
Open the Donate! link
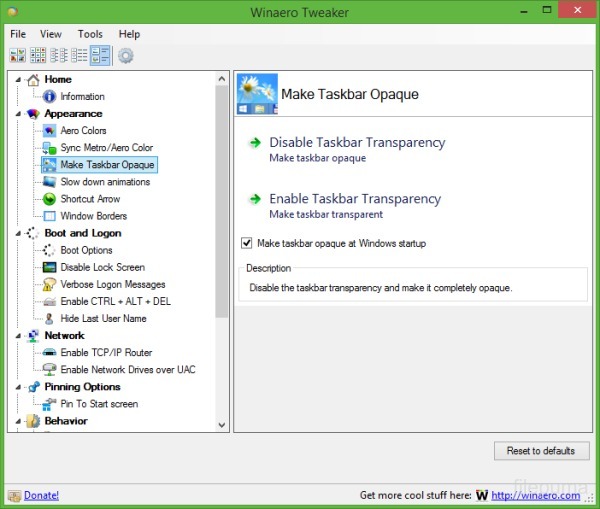pos(41,495)
